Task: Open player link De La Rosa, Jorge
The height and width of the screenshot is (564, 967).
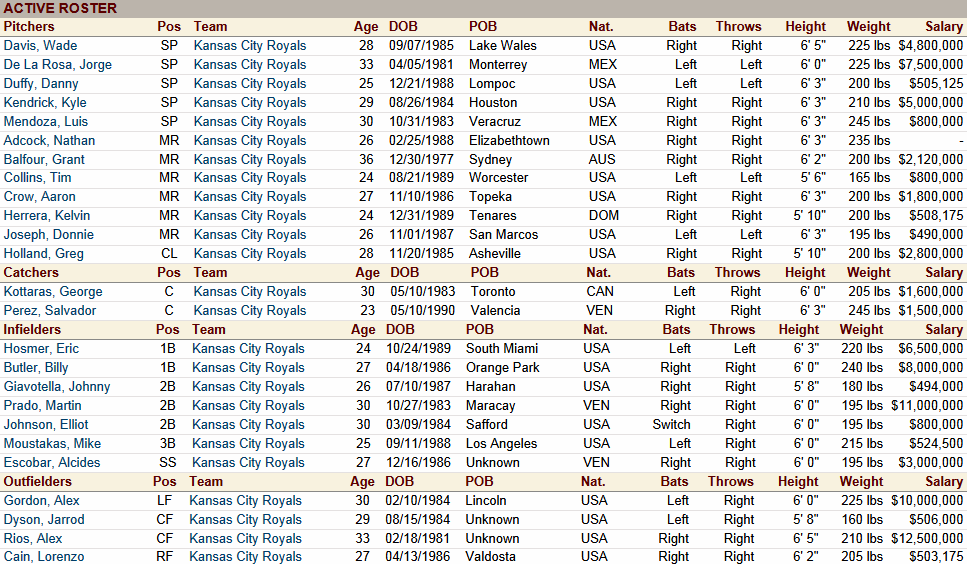Action: pos(58,65)
